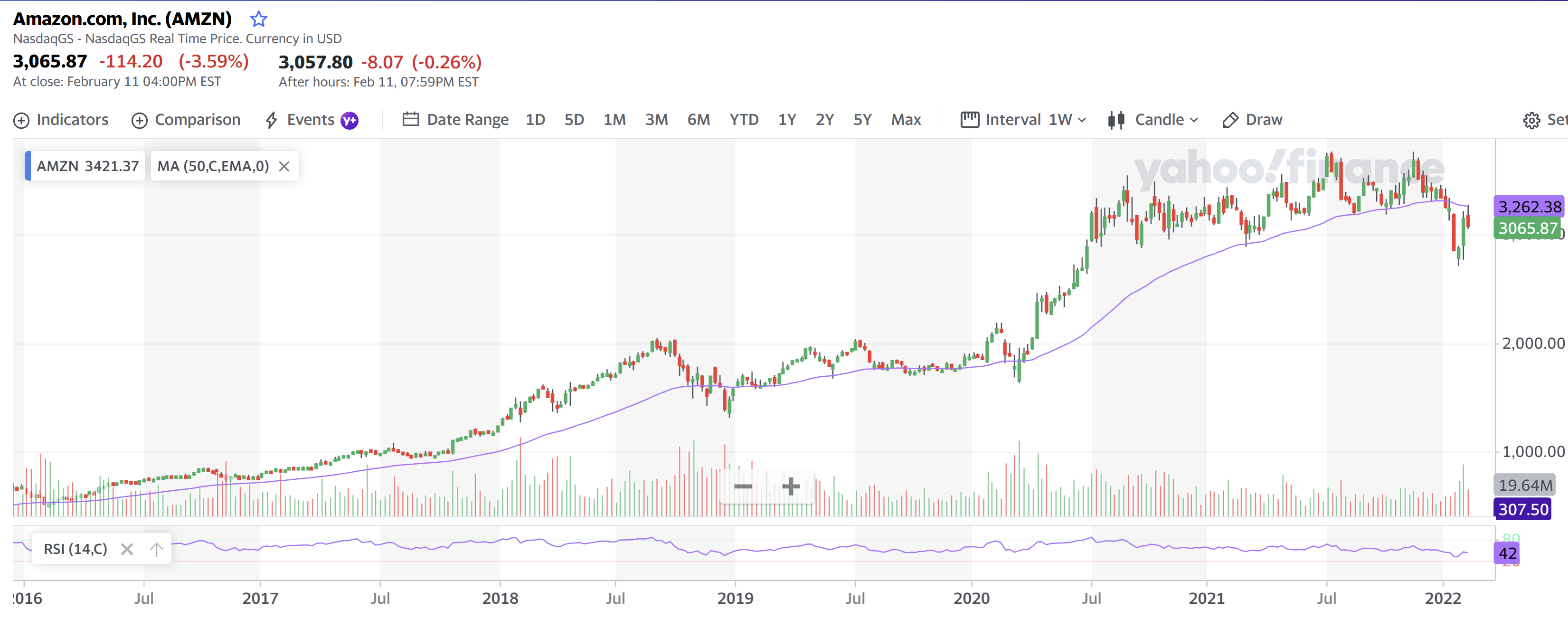Select the 6M time range
The image size is (1568, 629).
coord(699,119)
